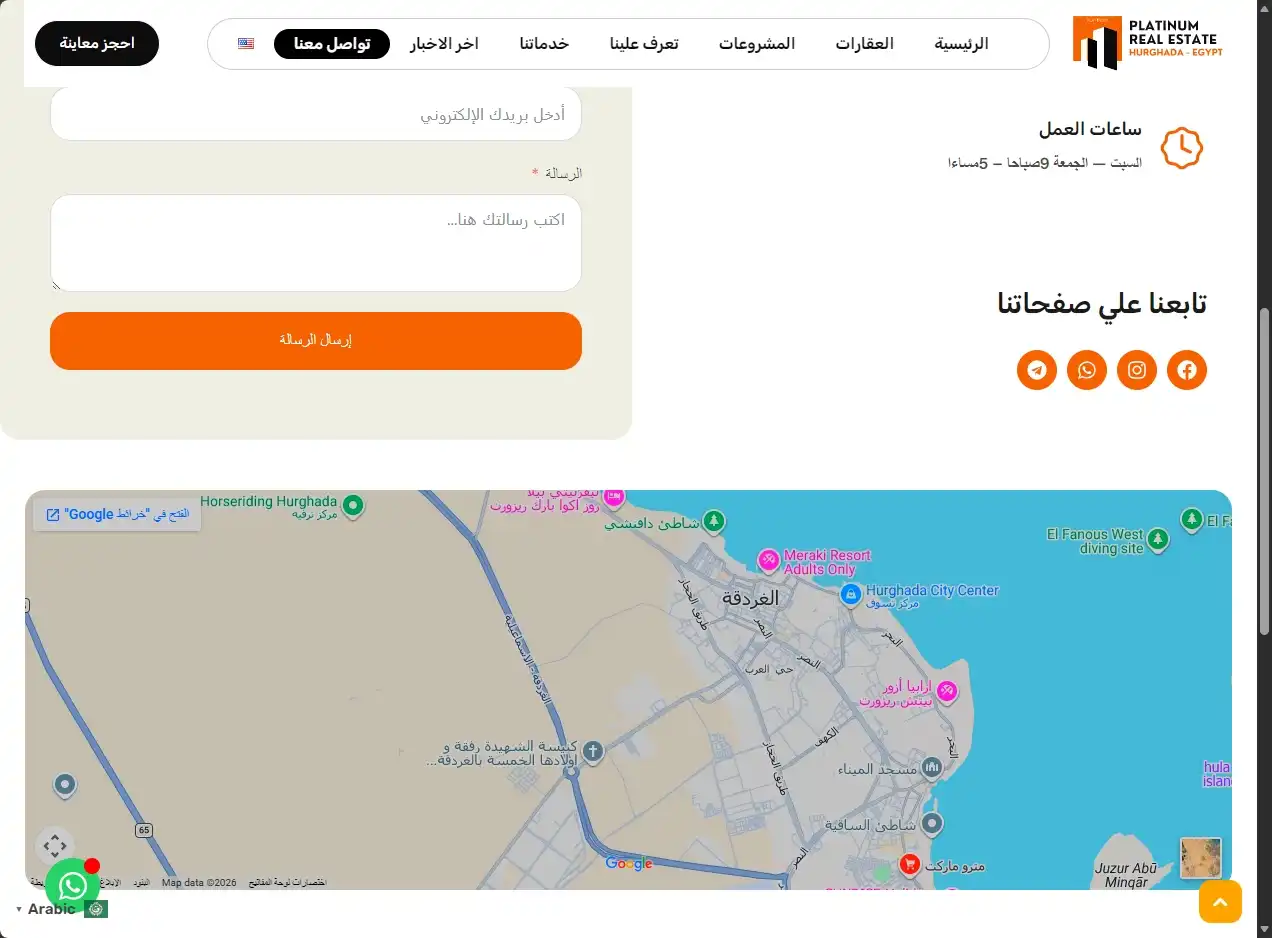Click the orange WhatsApp social circle icon
Image resolution: width=1272 pixels, height=938 pixels.
[1087, 370]
